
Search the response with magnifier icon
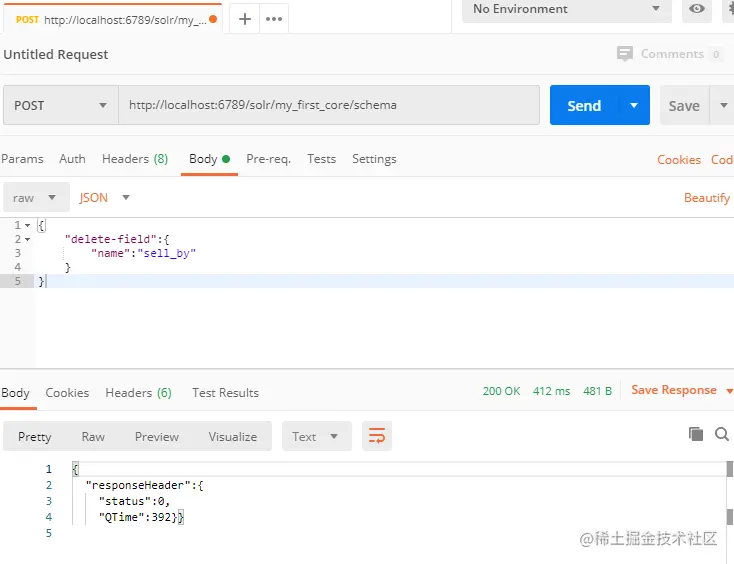click(722, 434)
